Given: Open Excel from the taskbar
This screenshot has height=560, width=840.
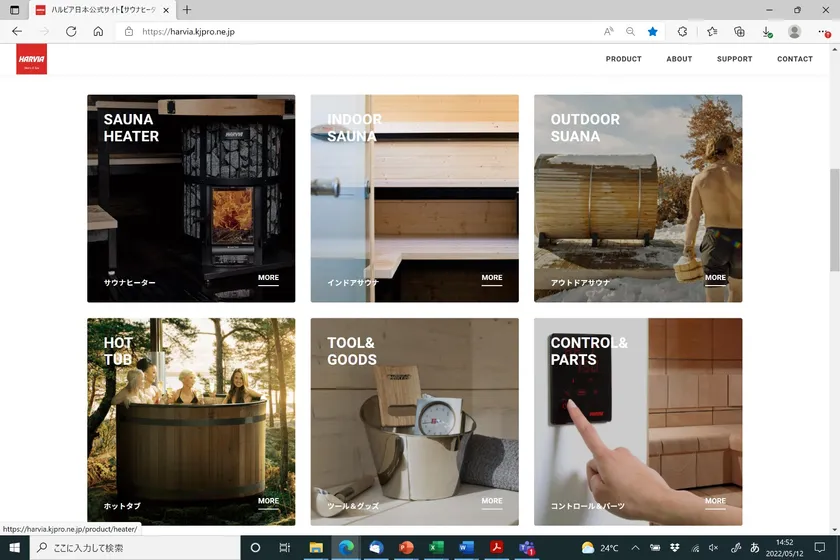Looking at the screenshot, I should pyautogui.click(x=436, y=548).
